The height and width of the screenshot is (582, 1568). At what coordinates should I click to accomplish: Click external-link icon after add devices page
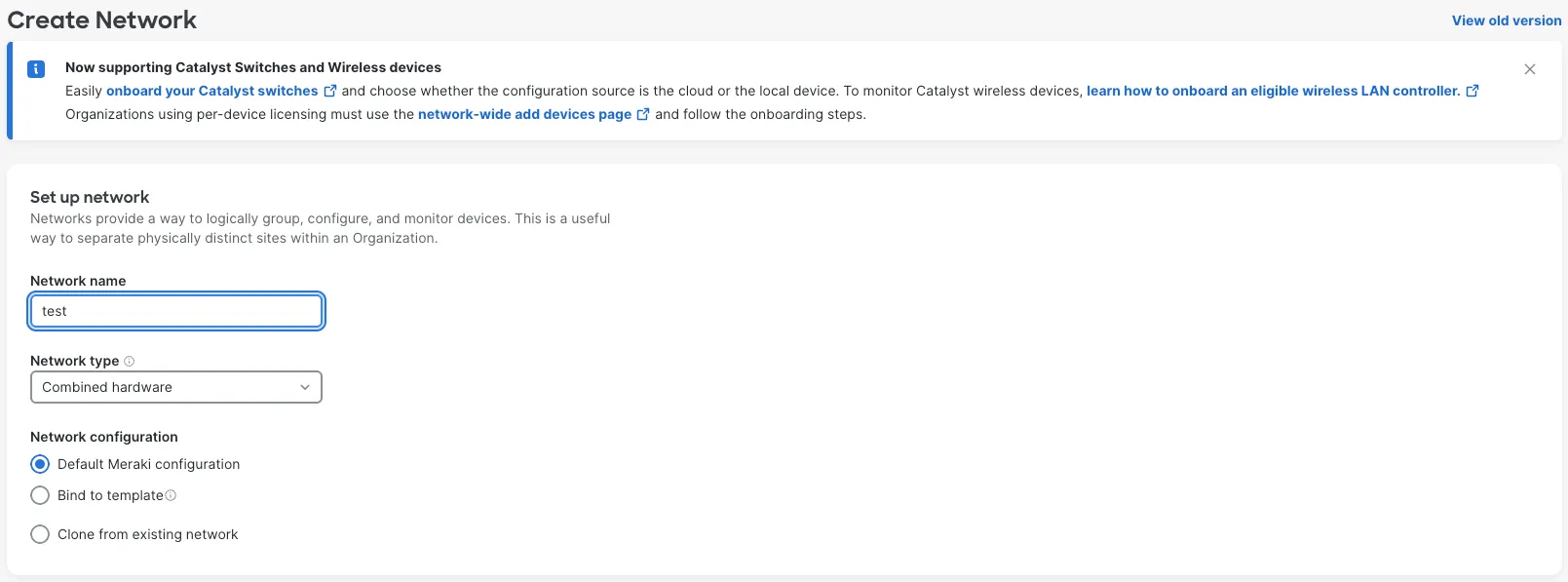tap(643, 114)
